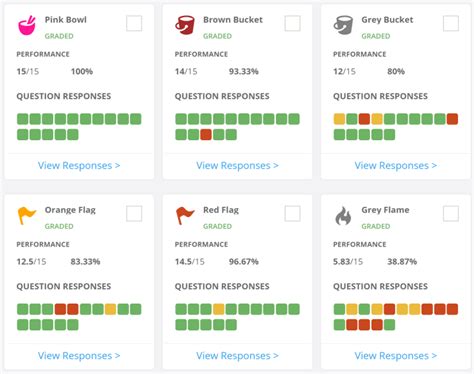Select the Pink Bowl card checkbox

[x=134, y=23]
